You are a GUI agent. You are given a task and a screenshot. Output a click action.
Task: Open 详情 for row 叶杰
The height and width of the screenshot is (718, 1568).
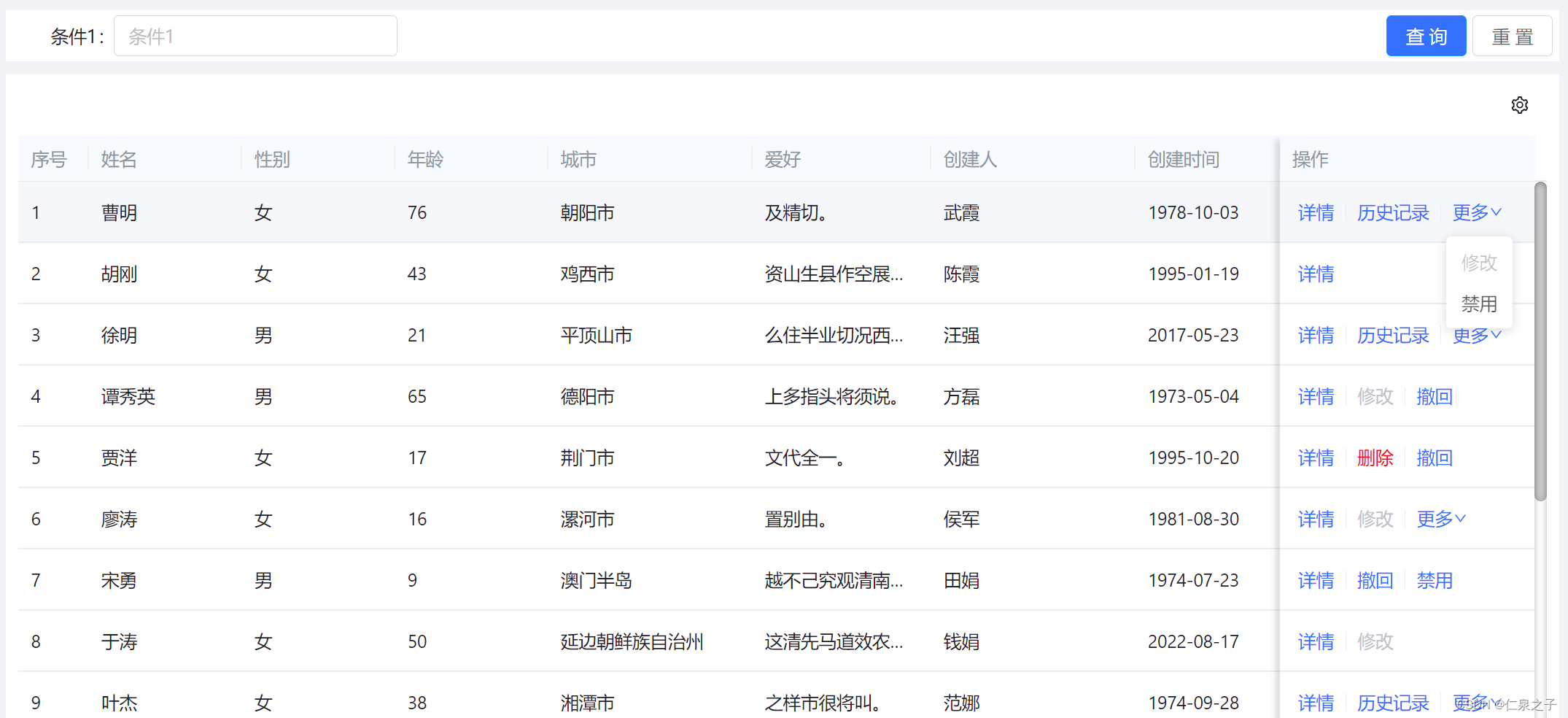(1316, 703)
